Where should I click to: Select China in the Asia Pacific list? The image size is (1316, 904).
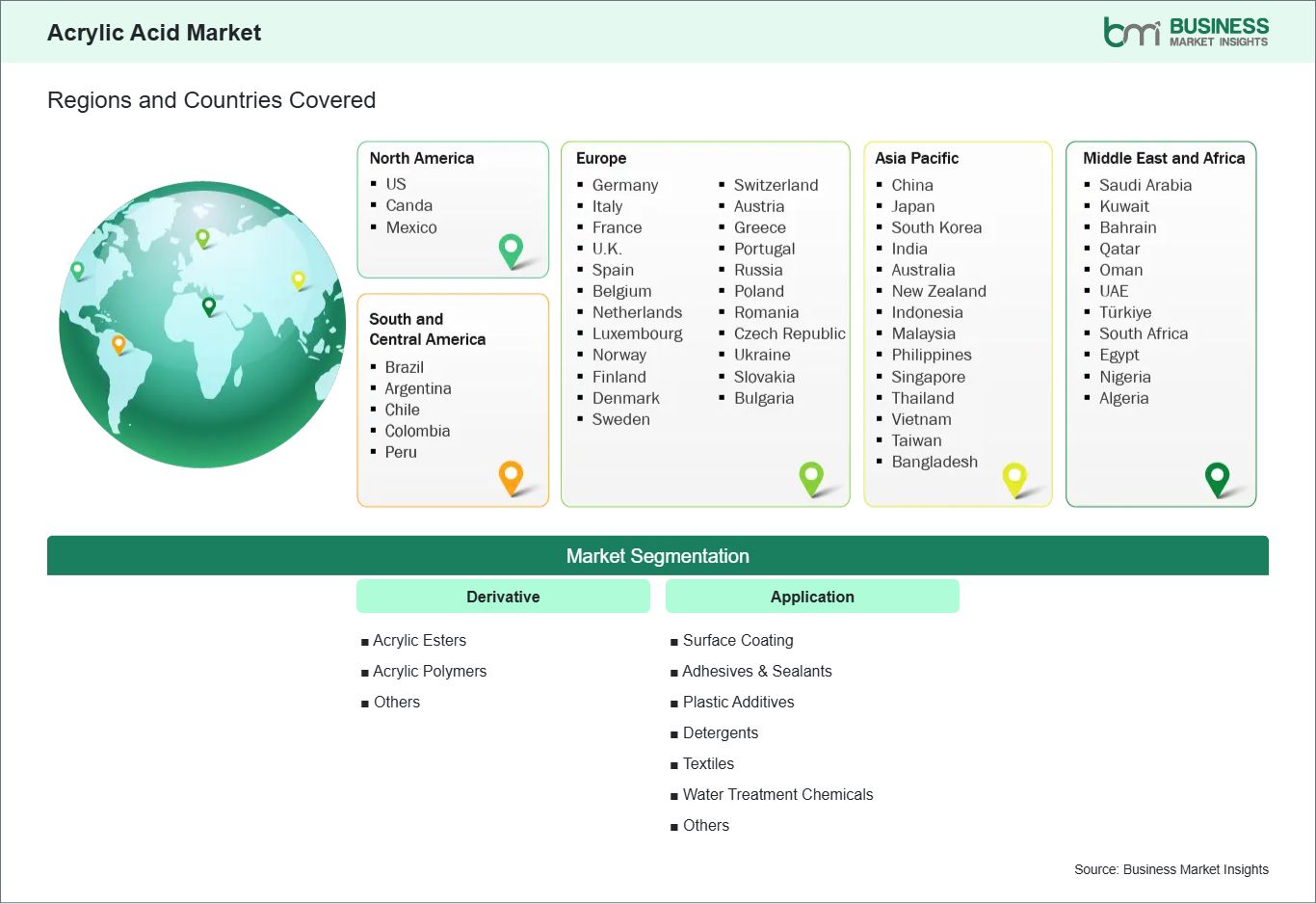click(x=910, y=185)
